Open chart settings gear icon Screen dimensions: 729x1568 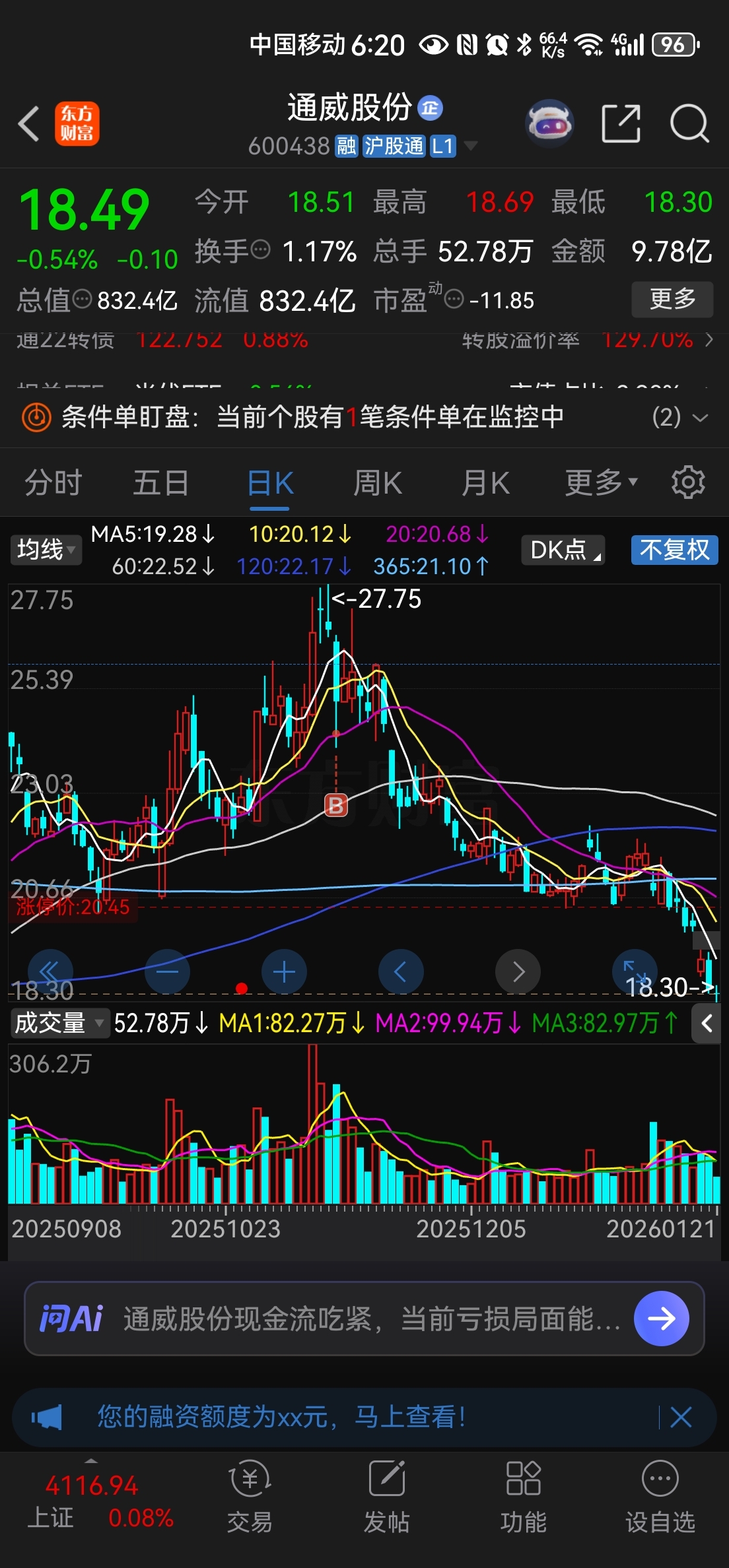(x=688, y=483)
